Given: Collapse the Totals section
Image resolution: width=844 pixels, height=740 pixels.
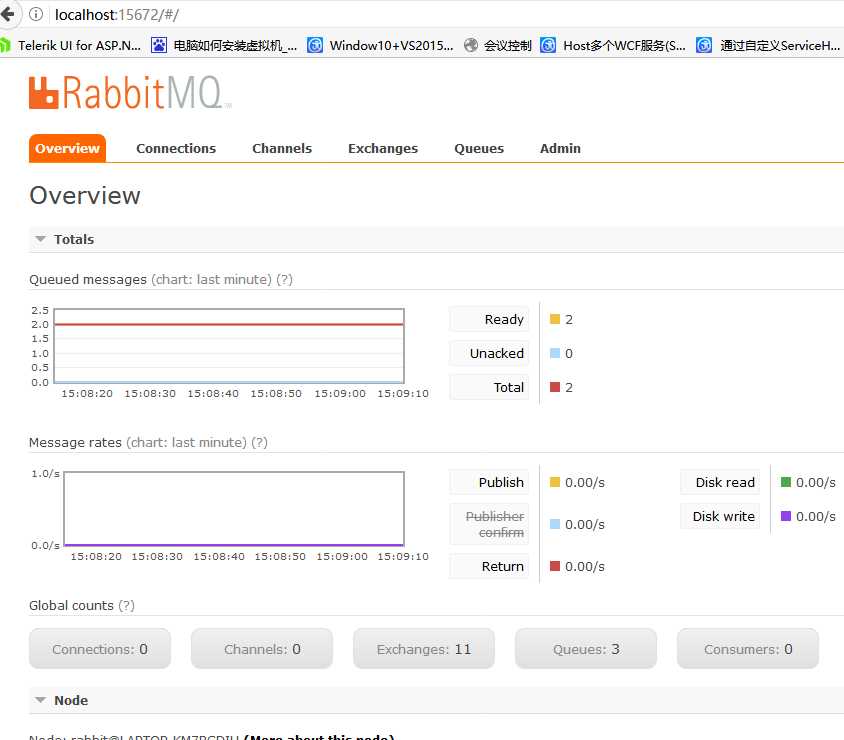Looking at the screenshot, I should [436, 239].
